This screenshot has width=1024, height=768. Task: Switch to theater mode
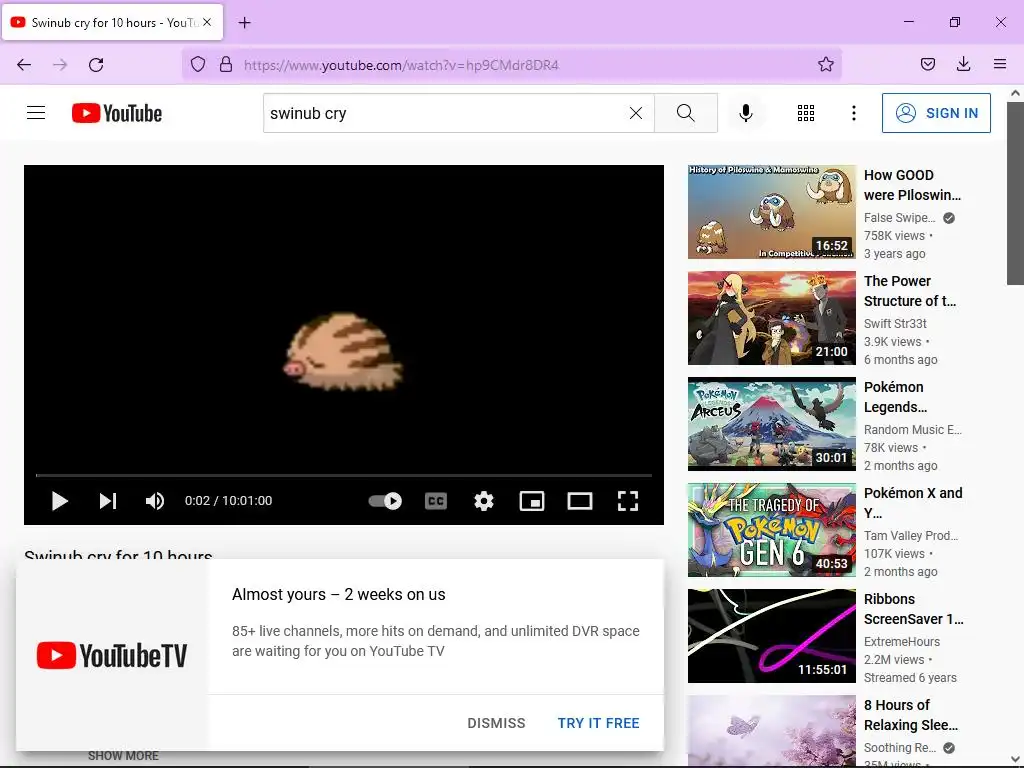pyautogui.click(x=580, y=501)
